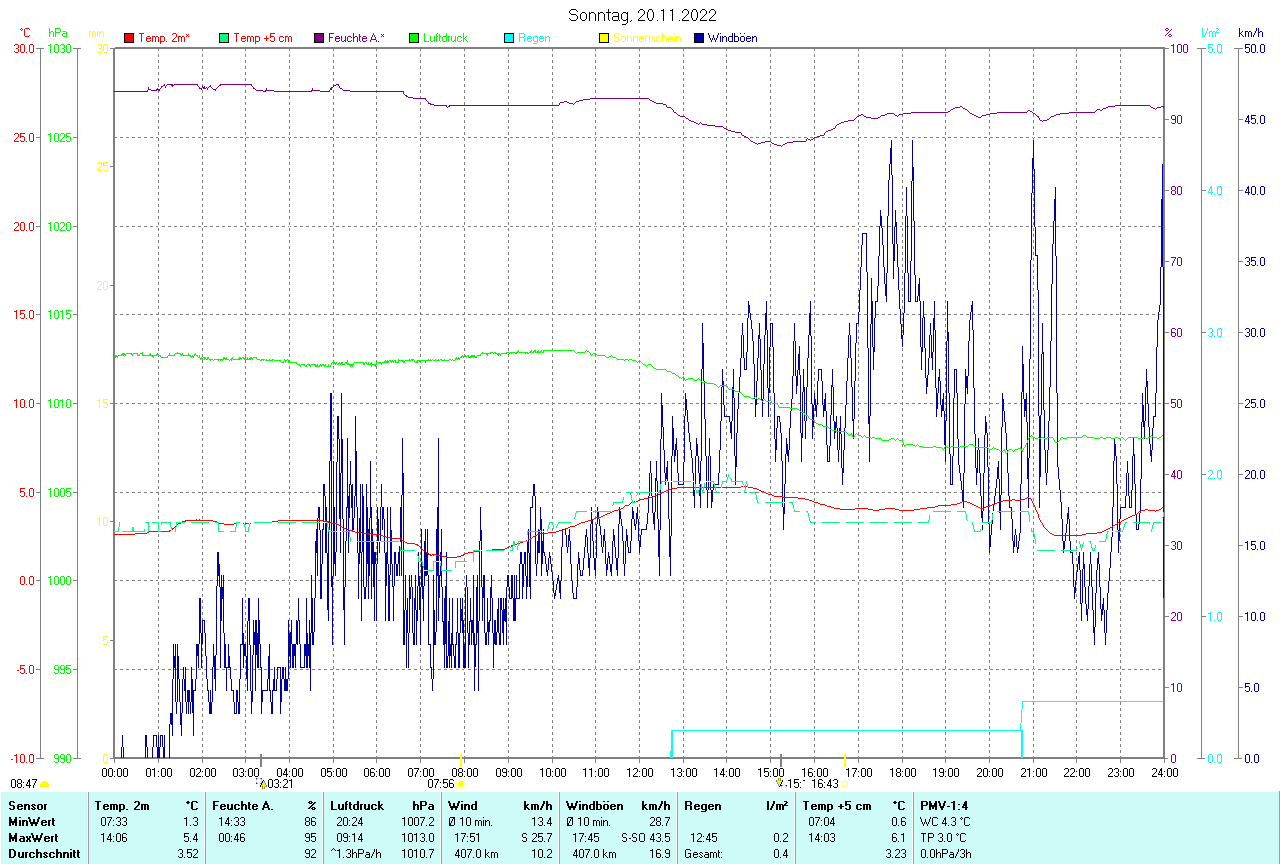The image size is (1280, 864).
Task: Click the yellow sunrise icon beside 07:56
Action: coord(460,784)
